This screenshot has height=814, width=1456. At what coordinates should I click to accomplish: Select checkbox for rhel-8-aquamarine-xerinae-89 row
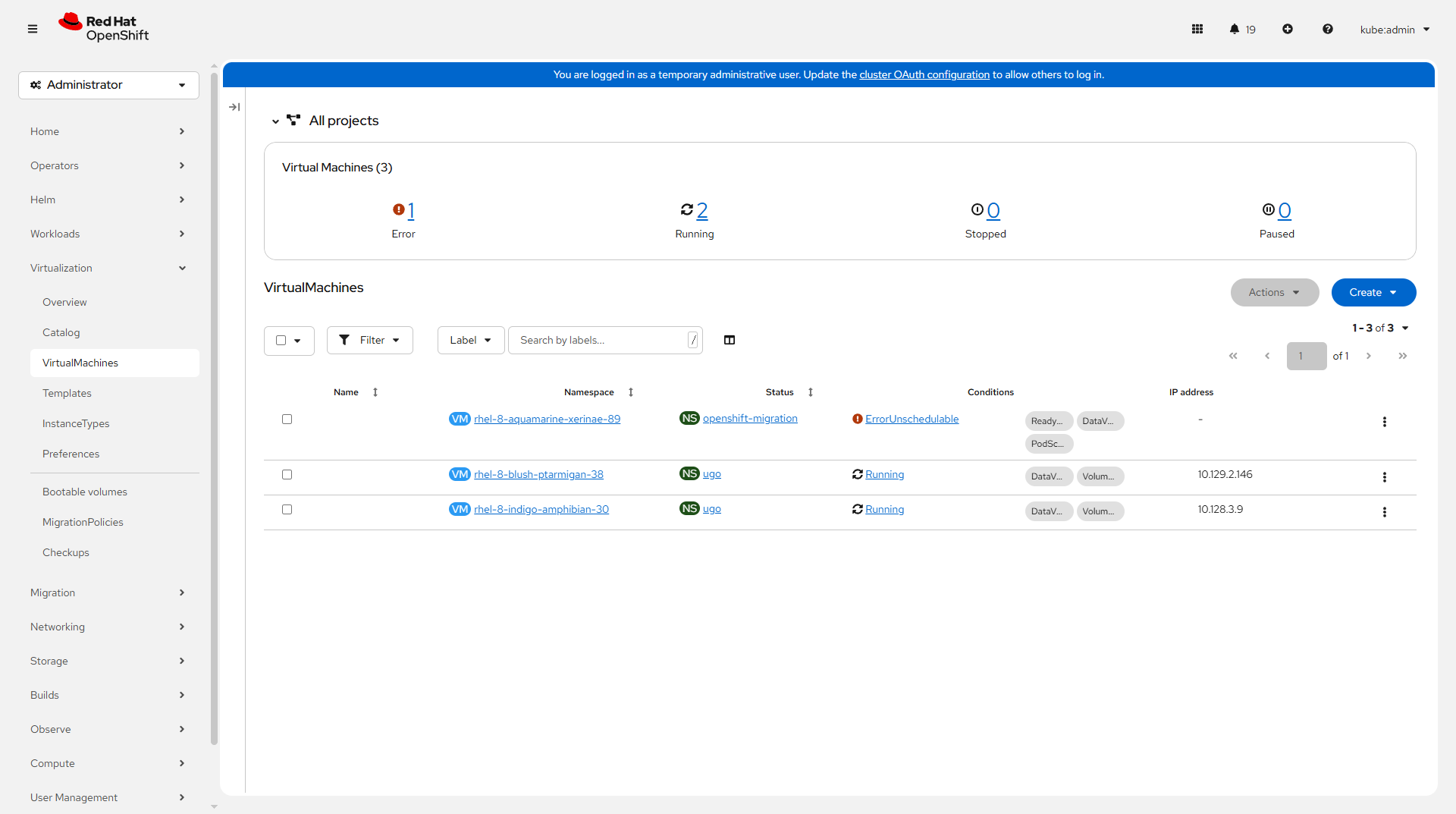287,419
